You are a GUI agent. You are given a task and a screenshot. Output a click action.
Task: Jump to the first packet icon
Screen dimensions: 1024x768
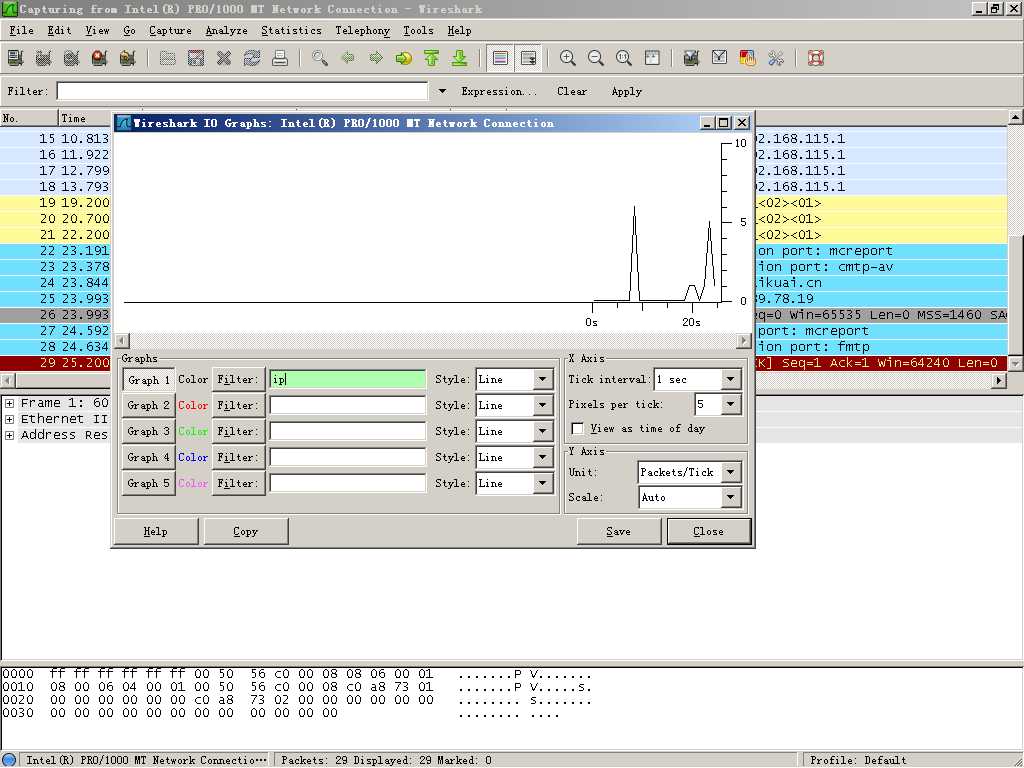coord(432,58)
